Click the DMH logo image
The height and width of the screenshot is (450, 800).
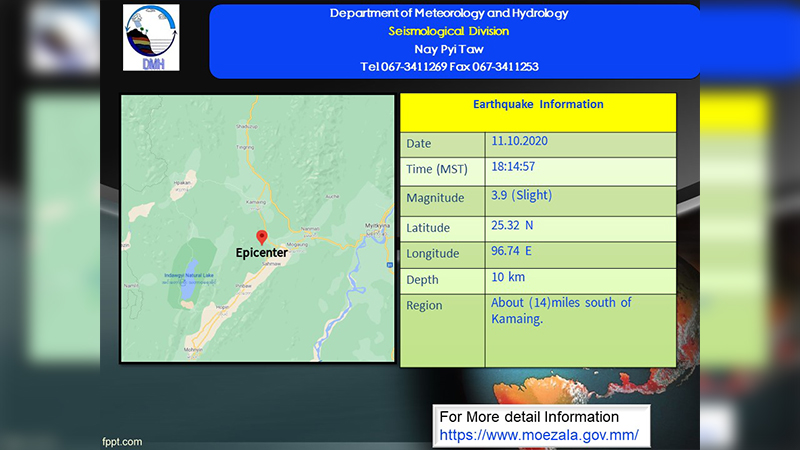pos(151,38)
